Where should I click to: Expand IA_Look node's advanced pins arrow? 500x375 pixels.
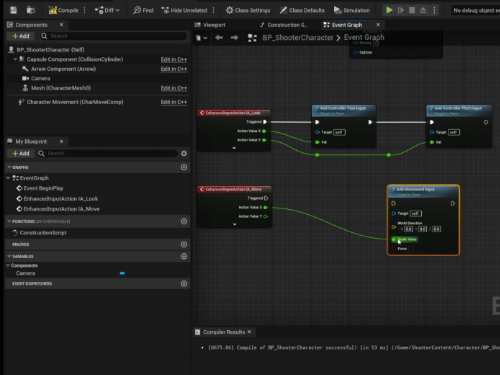coord(234,148)
